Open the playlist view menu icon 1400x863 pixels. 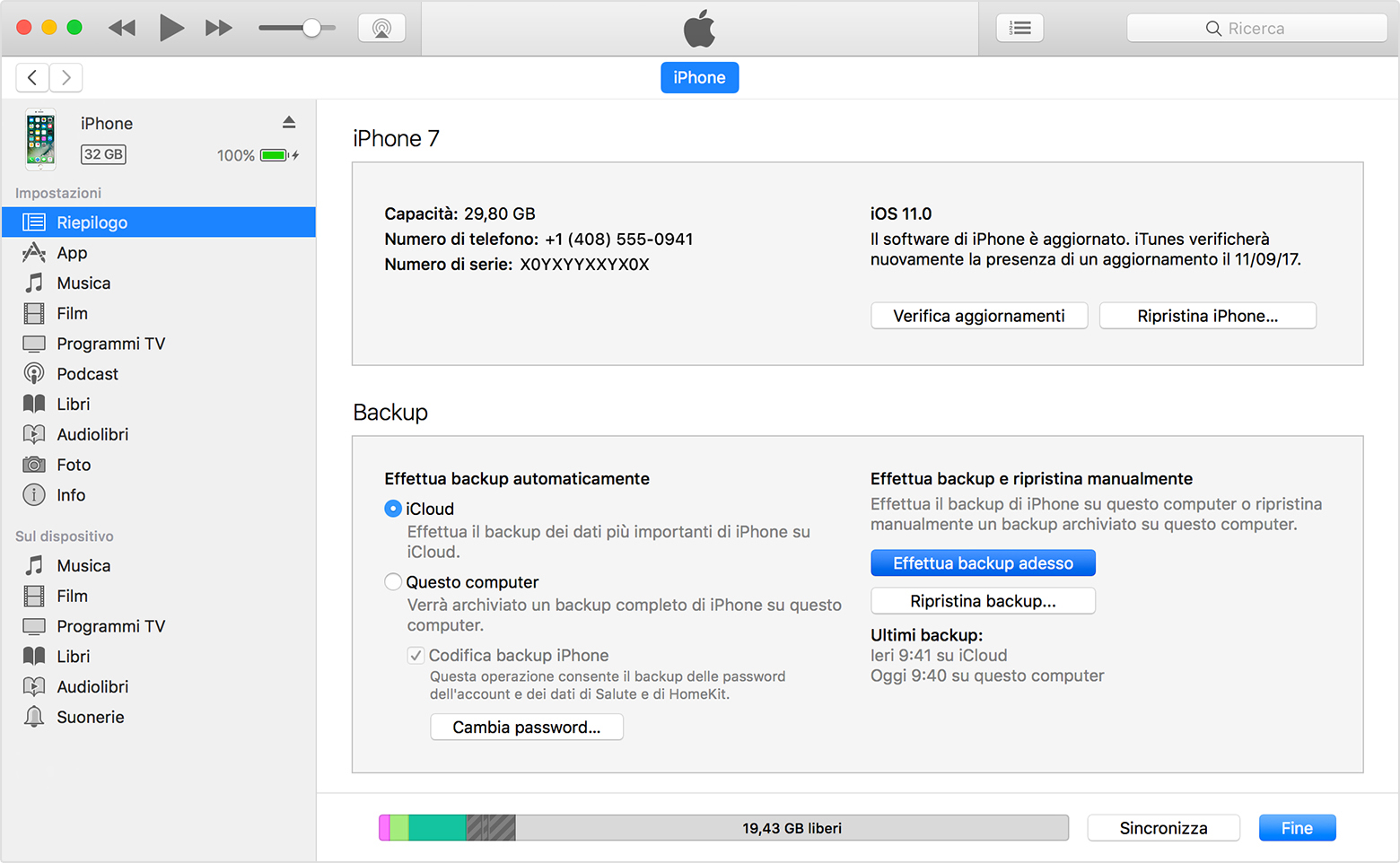click(1019, 27)
